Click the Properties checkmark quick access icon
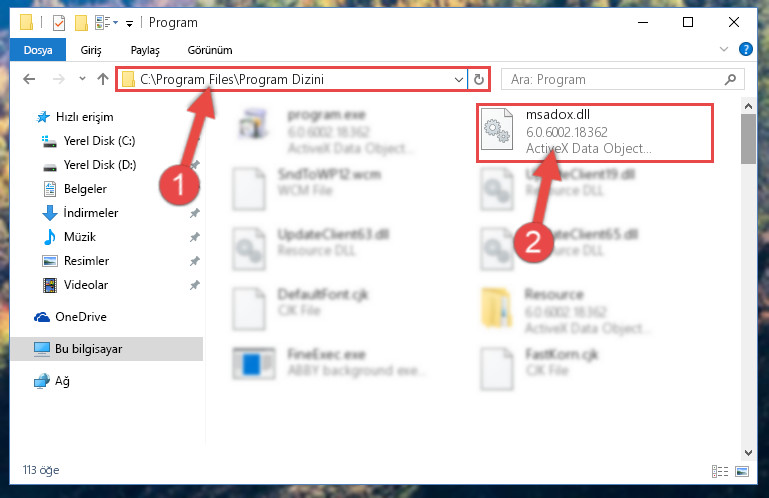The width and height of the screenshot is (769, 498). (59, 23)
